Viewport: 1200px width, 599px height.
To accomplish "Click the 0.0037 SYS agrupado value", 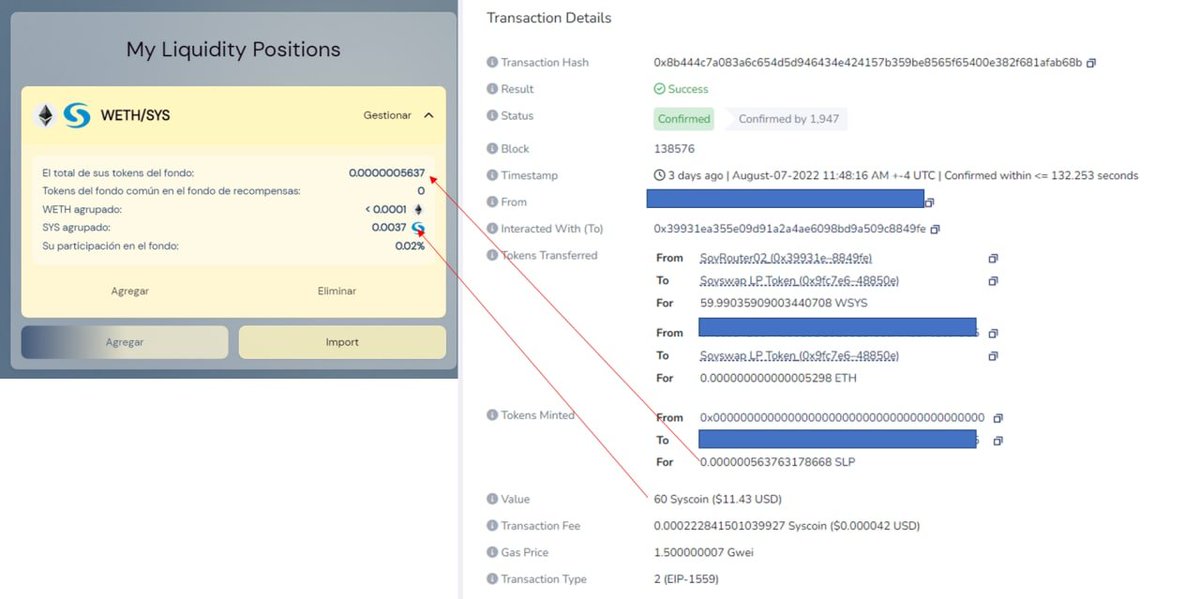I will click(389, 228).
